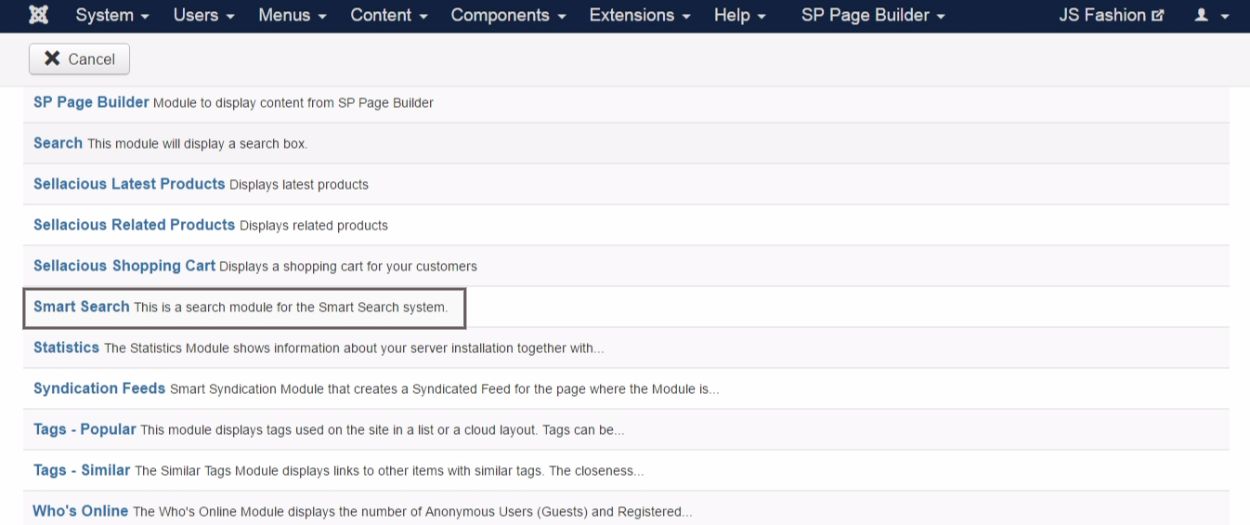Expand the Extensions menu
Screen dimensions: 1250x525
coord(640,16)
